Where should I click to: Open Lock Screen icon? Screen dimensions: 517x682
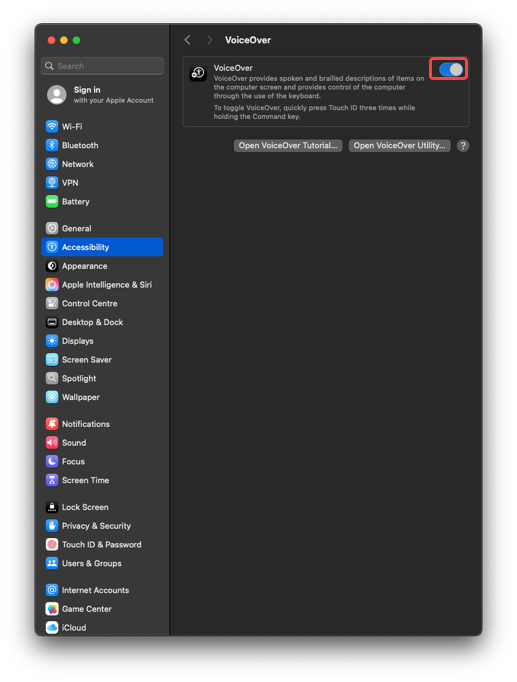(52, 507)
